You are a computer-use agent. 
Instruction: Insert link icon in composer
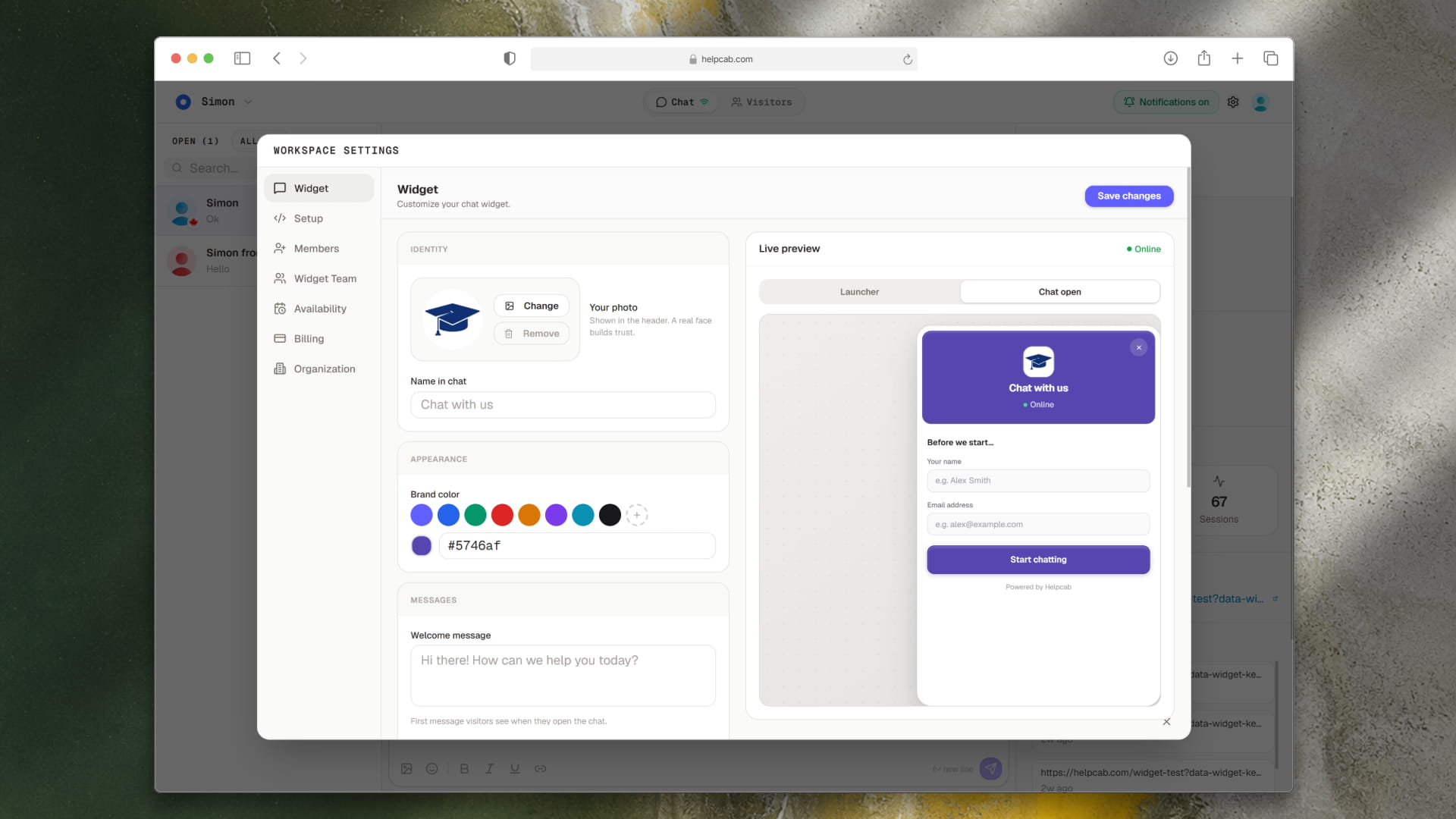pyautogui.click(x=540, y=768)
